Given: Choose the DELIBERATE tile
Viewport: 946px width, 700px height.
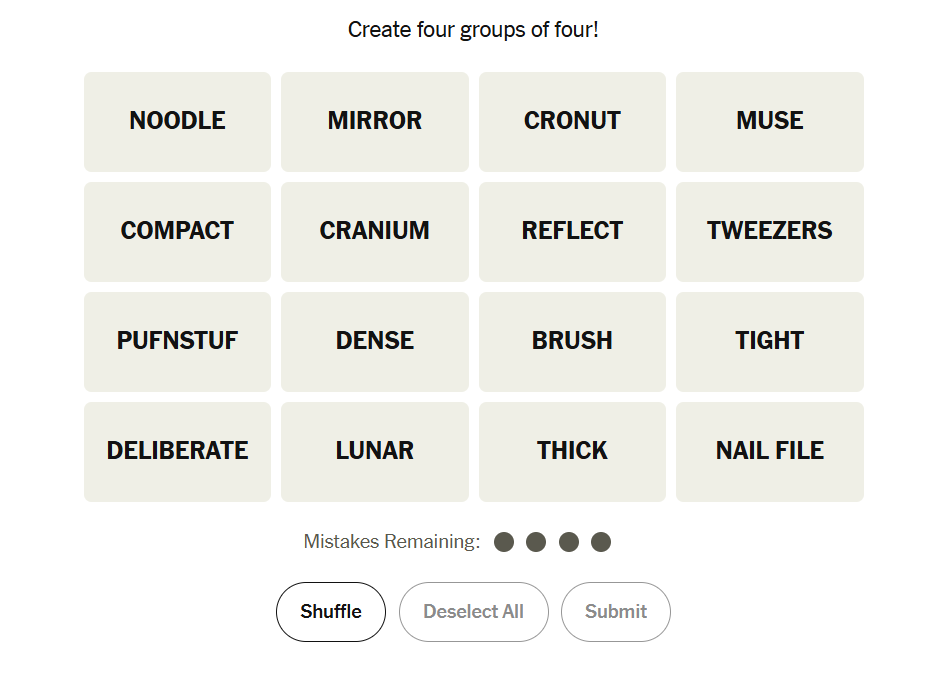Looking at the screenshot, I should click(x=177, y=451).
